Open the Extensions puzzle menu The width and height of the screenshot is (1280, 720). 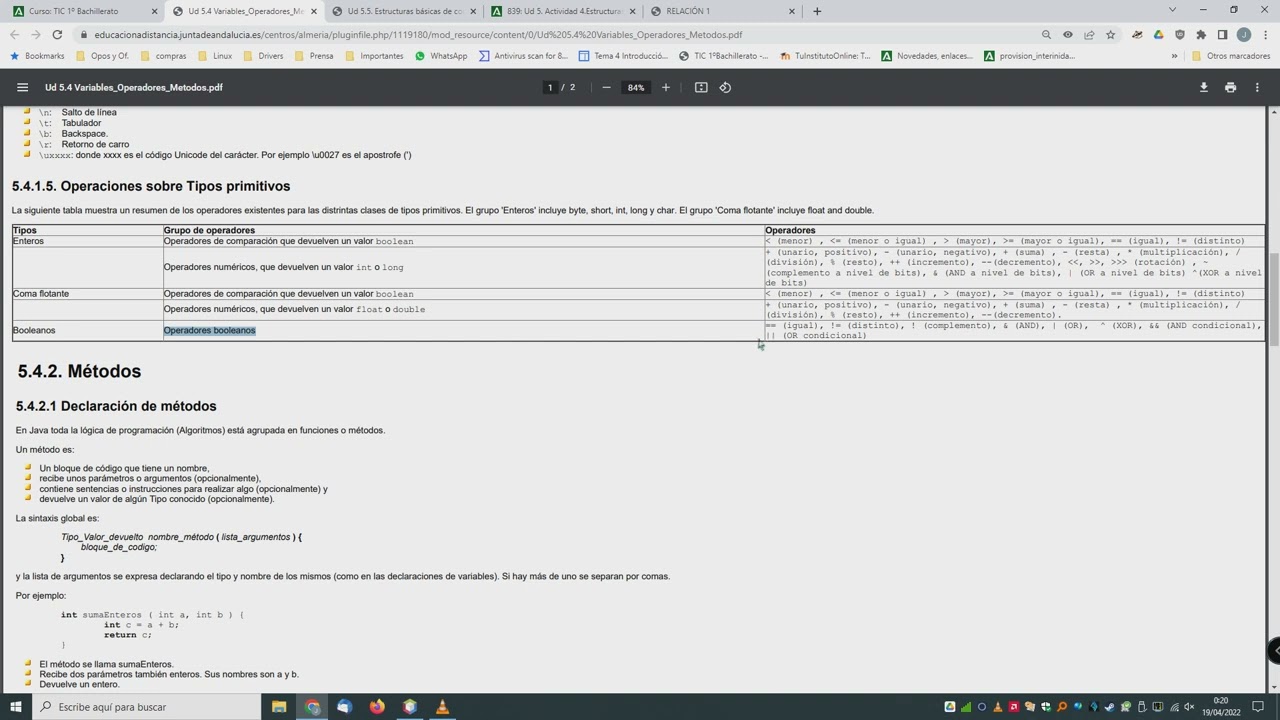pos(1201,34)
